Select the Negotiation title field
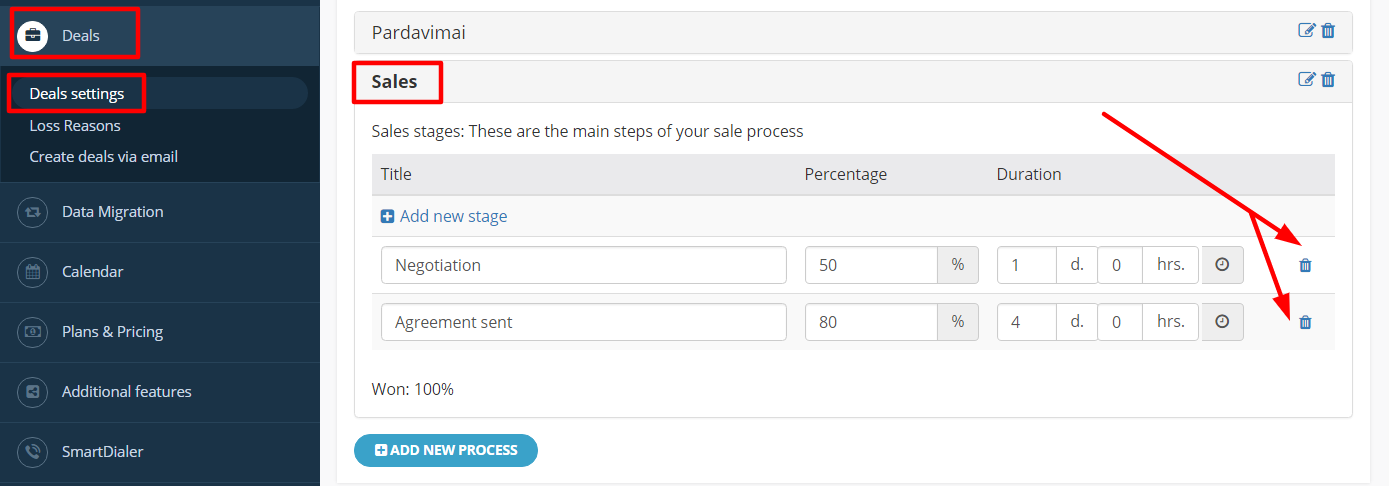 [x=584, y=265]
